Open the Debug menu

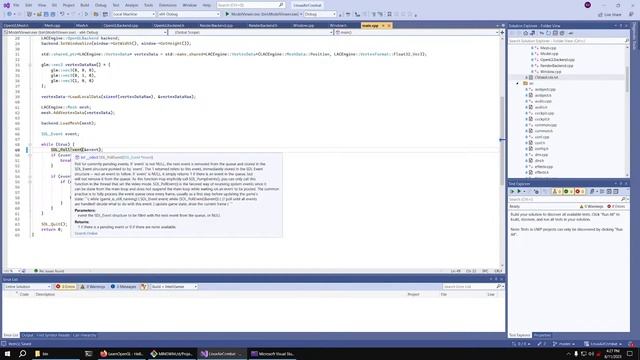tap(100, 5)
